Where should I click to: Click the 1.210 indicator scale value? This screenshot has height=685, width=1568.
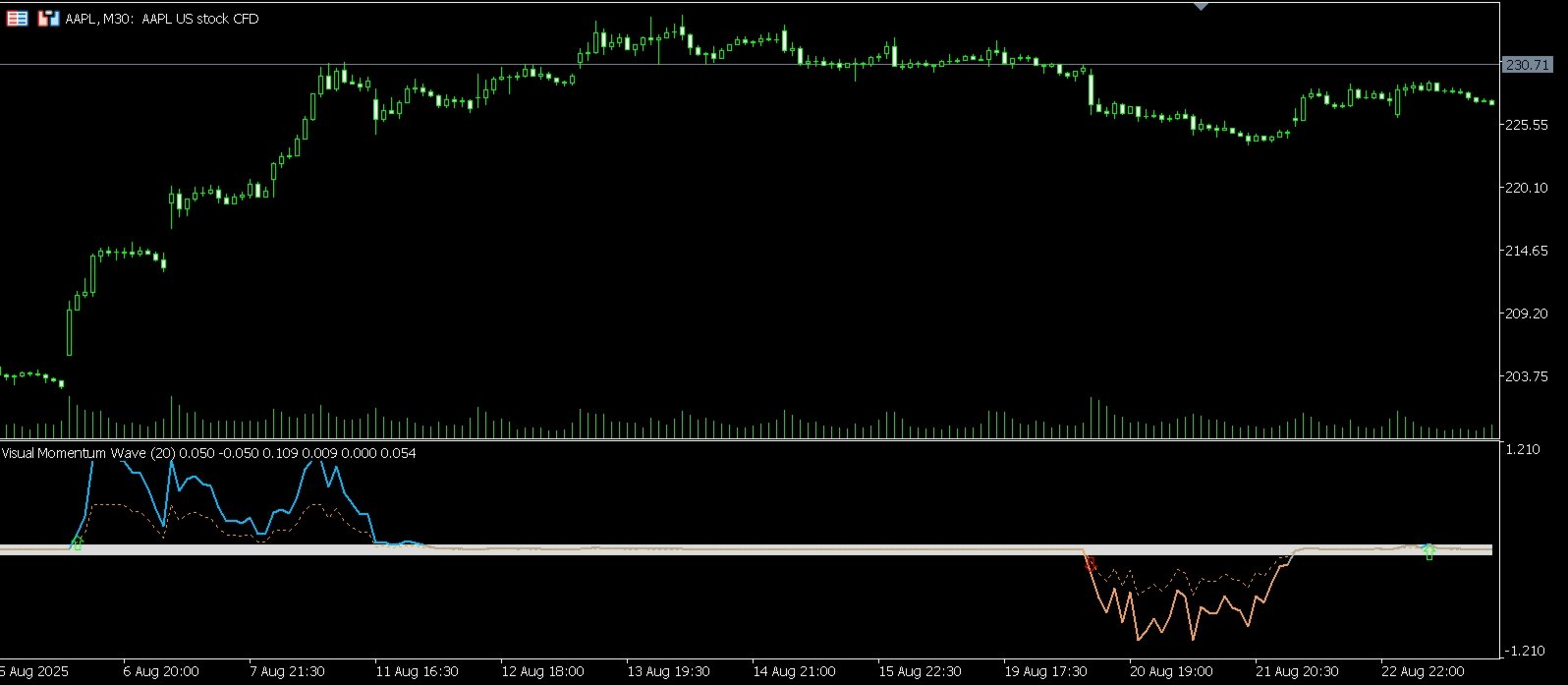click(1522, 450)
